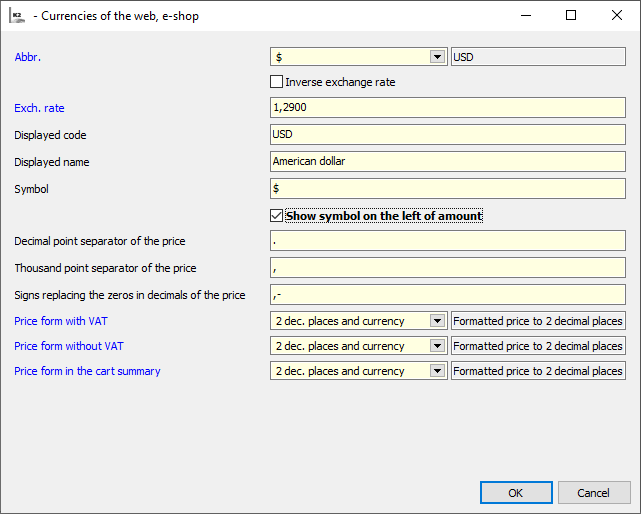Expand the Price form with VAT dropdown
641x514 pixels.
(437, 321)
